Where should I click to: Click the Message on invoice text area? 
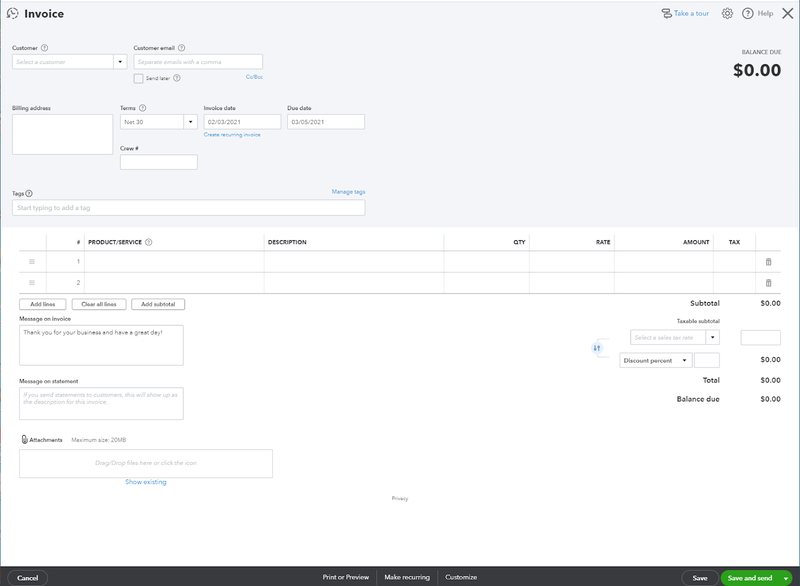pyautogui.click(x=102, y=345)
